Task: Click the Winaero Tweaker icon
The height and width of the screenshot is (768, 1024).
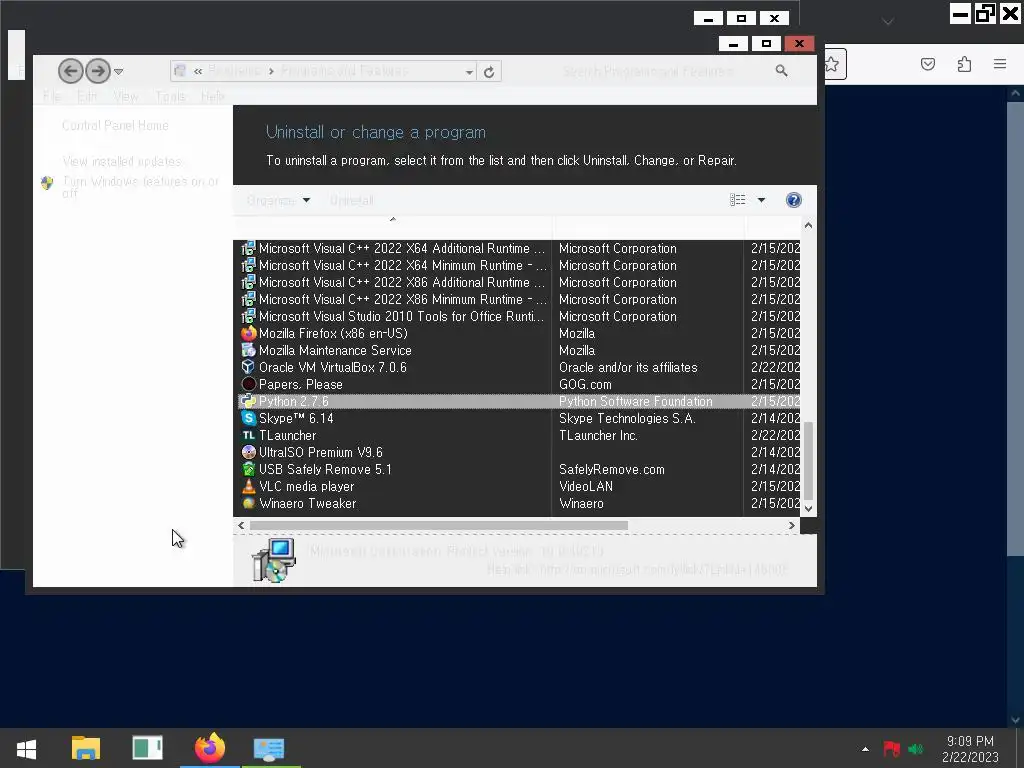Action: pos(248,503)
